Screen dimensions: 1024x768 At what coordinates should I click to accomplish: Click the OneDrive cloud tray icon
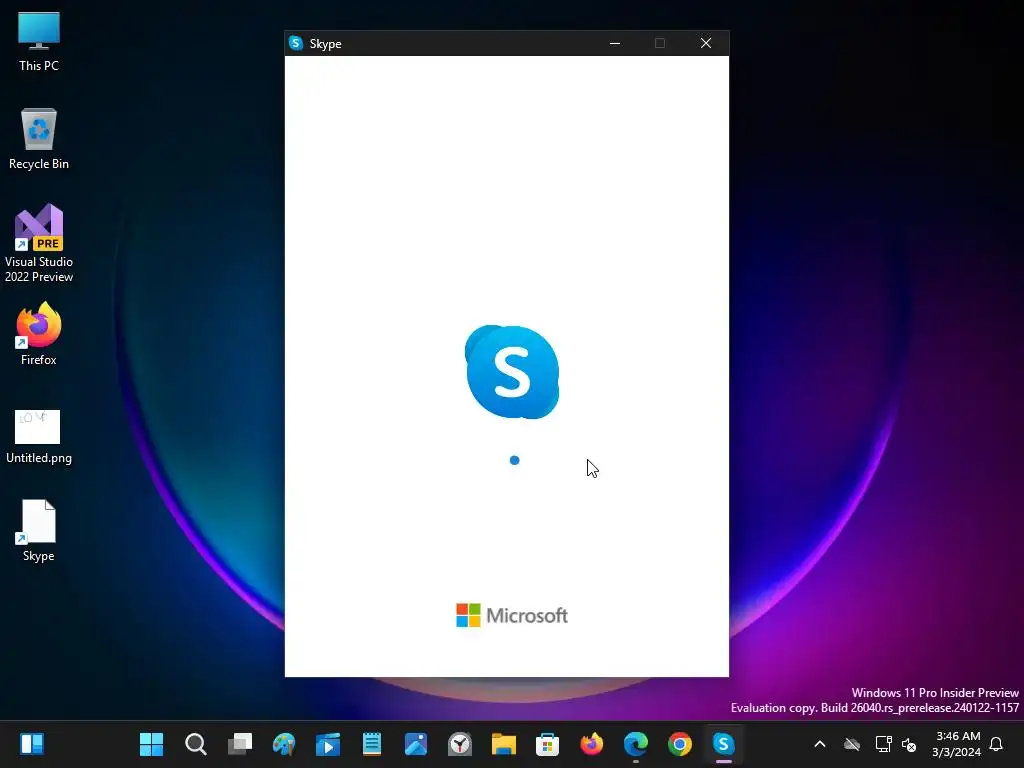point(852,744)
